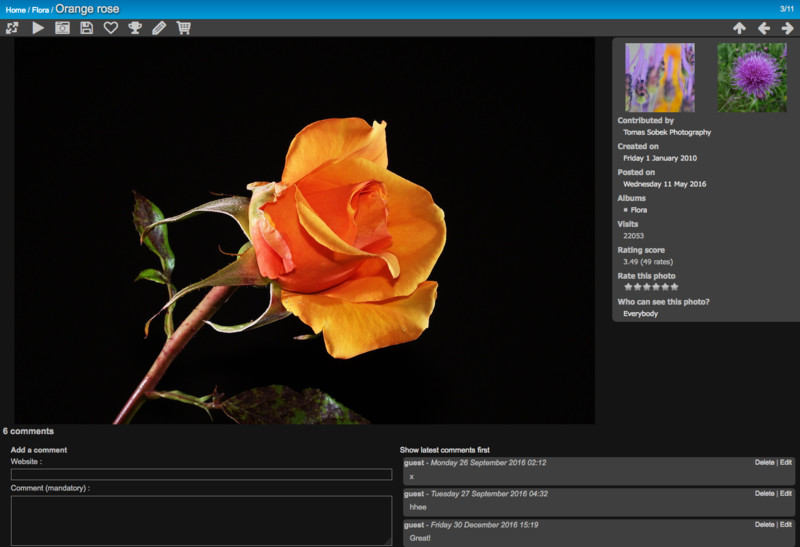Rate the photo with the last star
This screenshot has width=800, height=547.
674,287
